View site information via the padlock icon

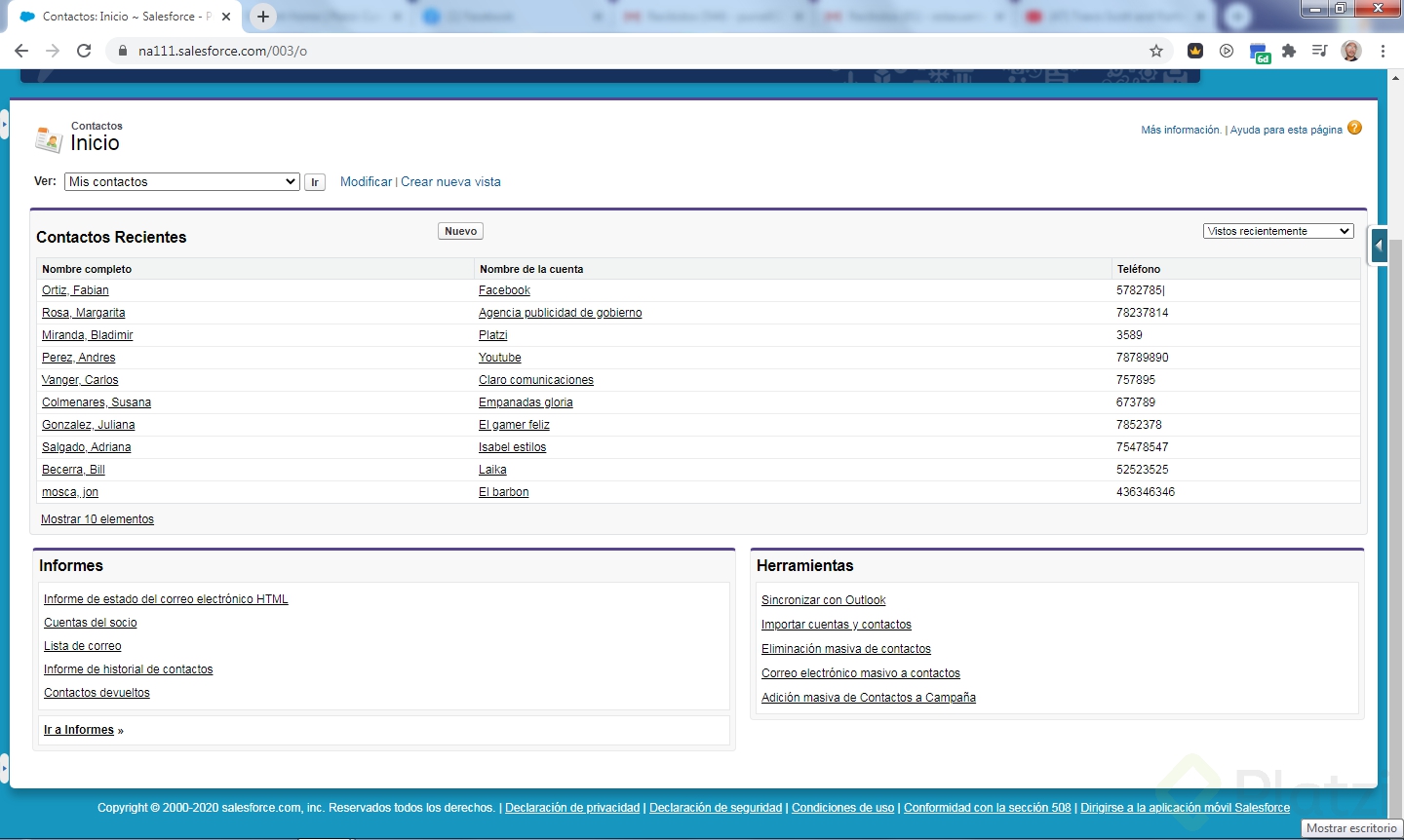click(122, 51)
